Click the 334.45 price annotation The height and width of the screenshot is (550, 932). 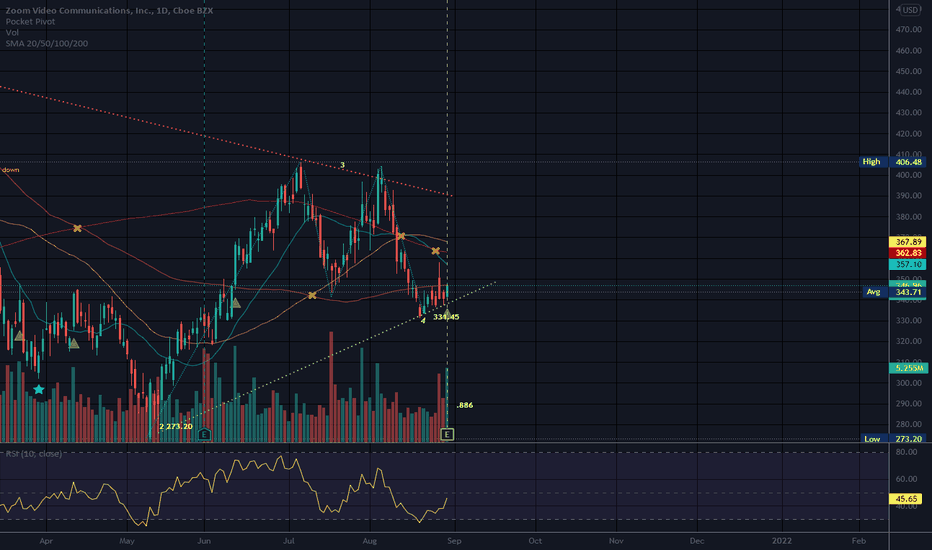(446, 318)
